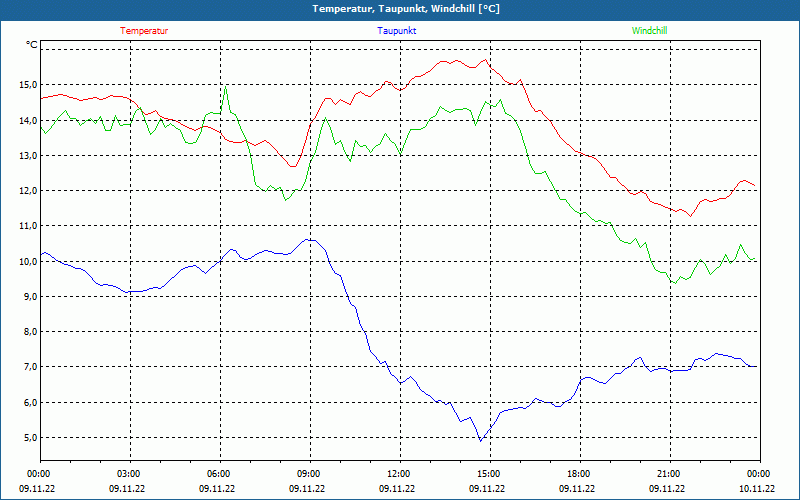Screen dimensions: 800x500
Task: Click the '12,0' y-axis value
Action: [x=28, y=191]
